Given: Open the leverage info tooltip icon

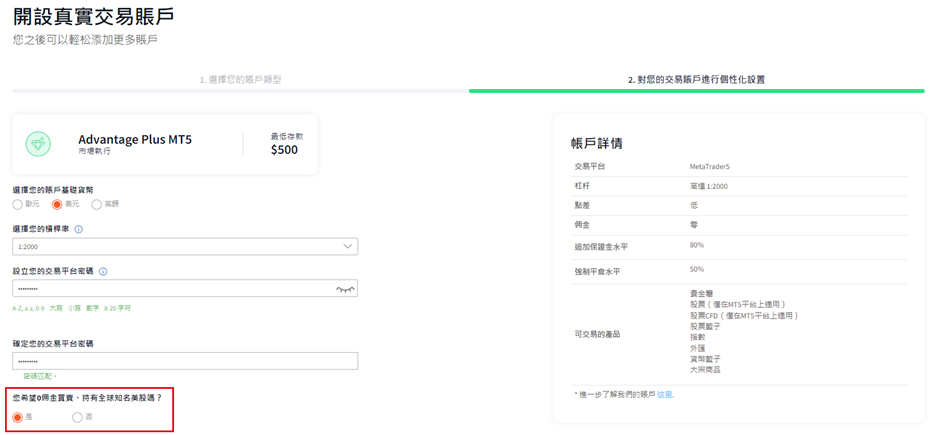Looking at the screenshot, I should click(79, 229).
